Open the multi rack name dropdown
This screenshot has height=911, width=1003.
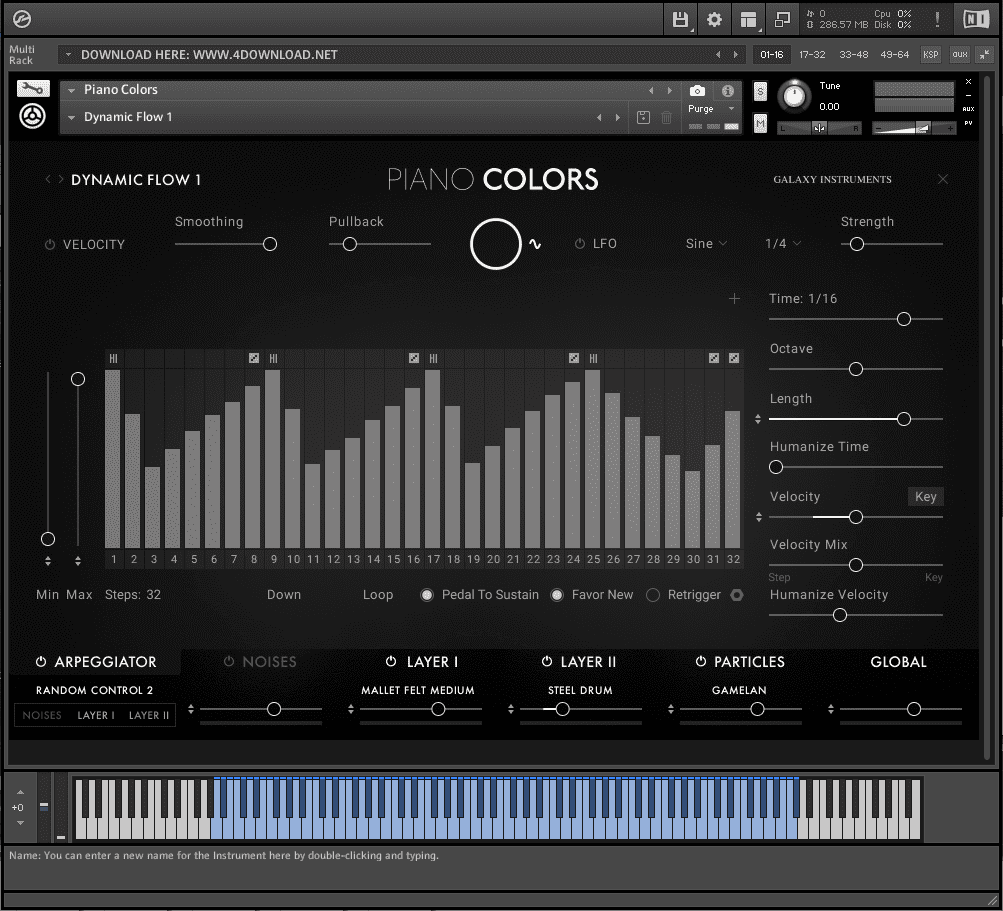pyautogui.click(x=68, y=54)
